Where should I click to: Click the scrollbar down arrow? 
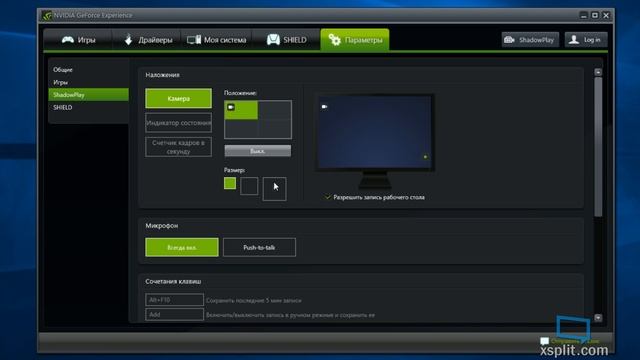tap(598, 318)
